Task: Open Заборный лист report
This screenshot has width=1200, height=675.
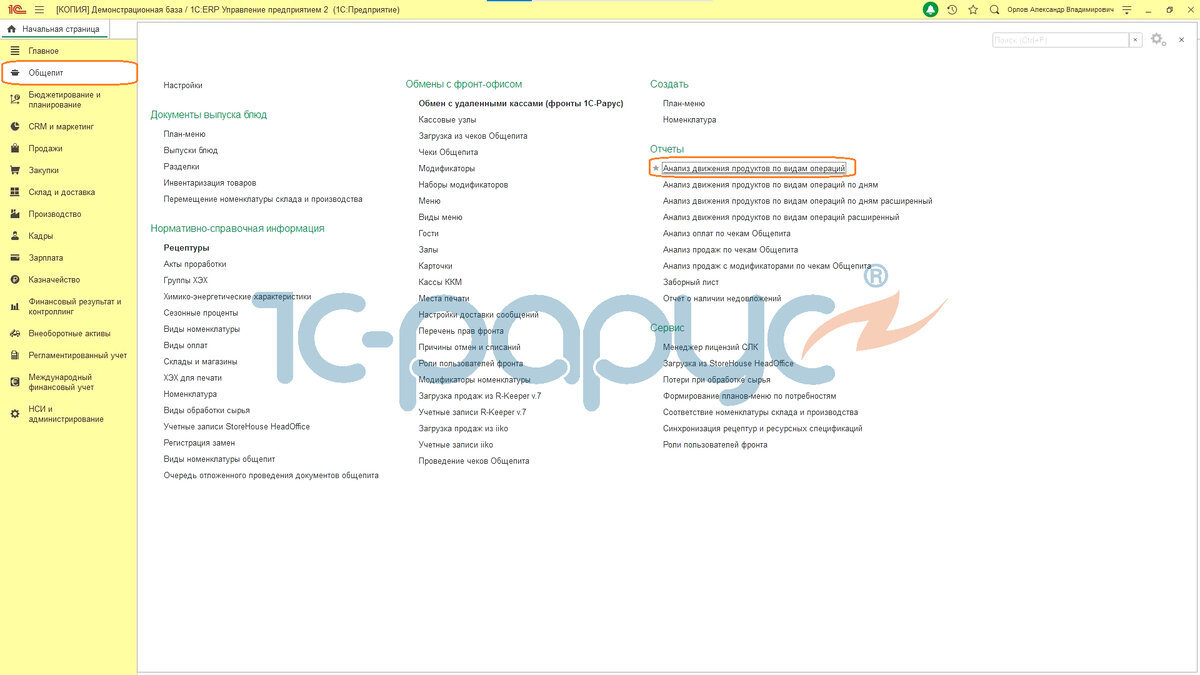Action: click(691, 282)
